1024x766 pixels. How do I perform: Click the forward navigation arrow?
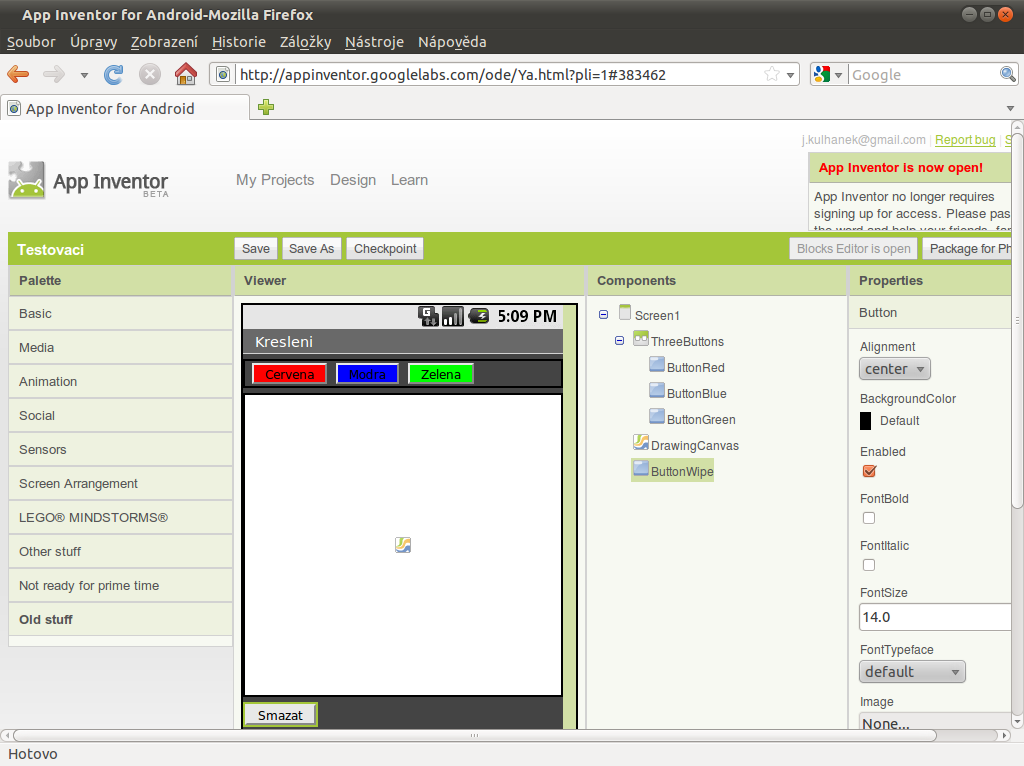click(54, 74)
